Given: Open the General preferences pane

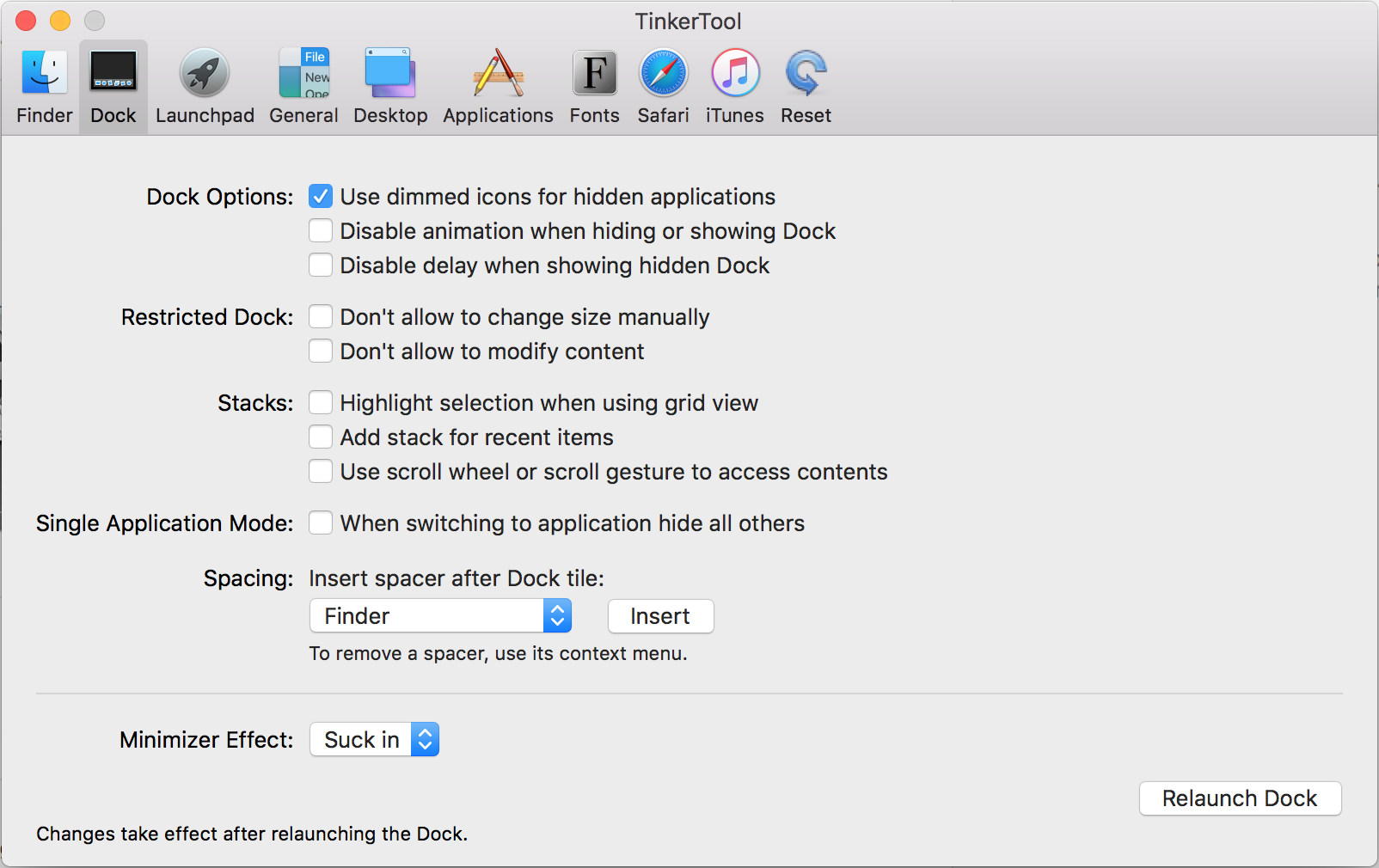Looking at the screenshot, I should [x=303, y=82].
